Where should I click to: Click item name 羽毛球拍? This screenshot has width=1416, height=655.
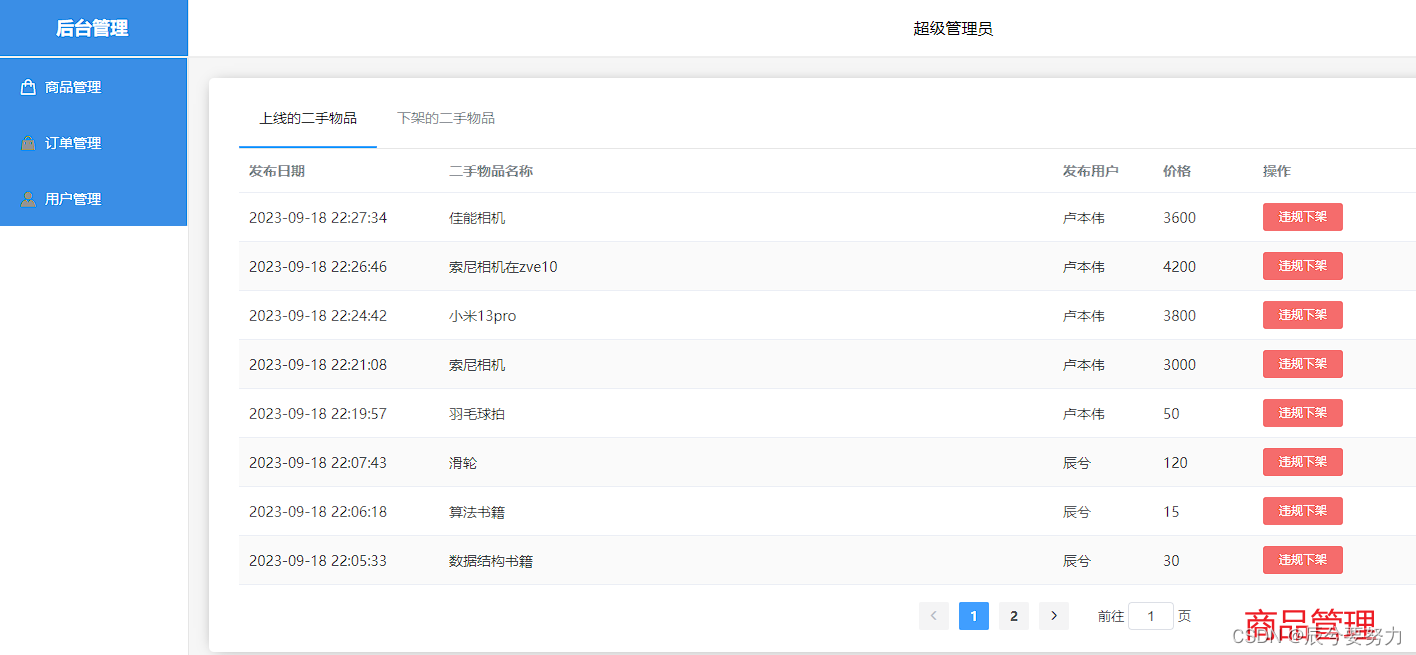(x=477, y=413)
